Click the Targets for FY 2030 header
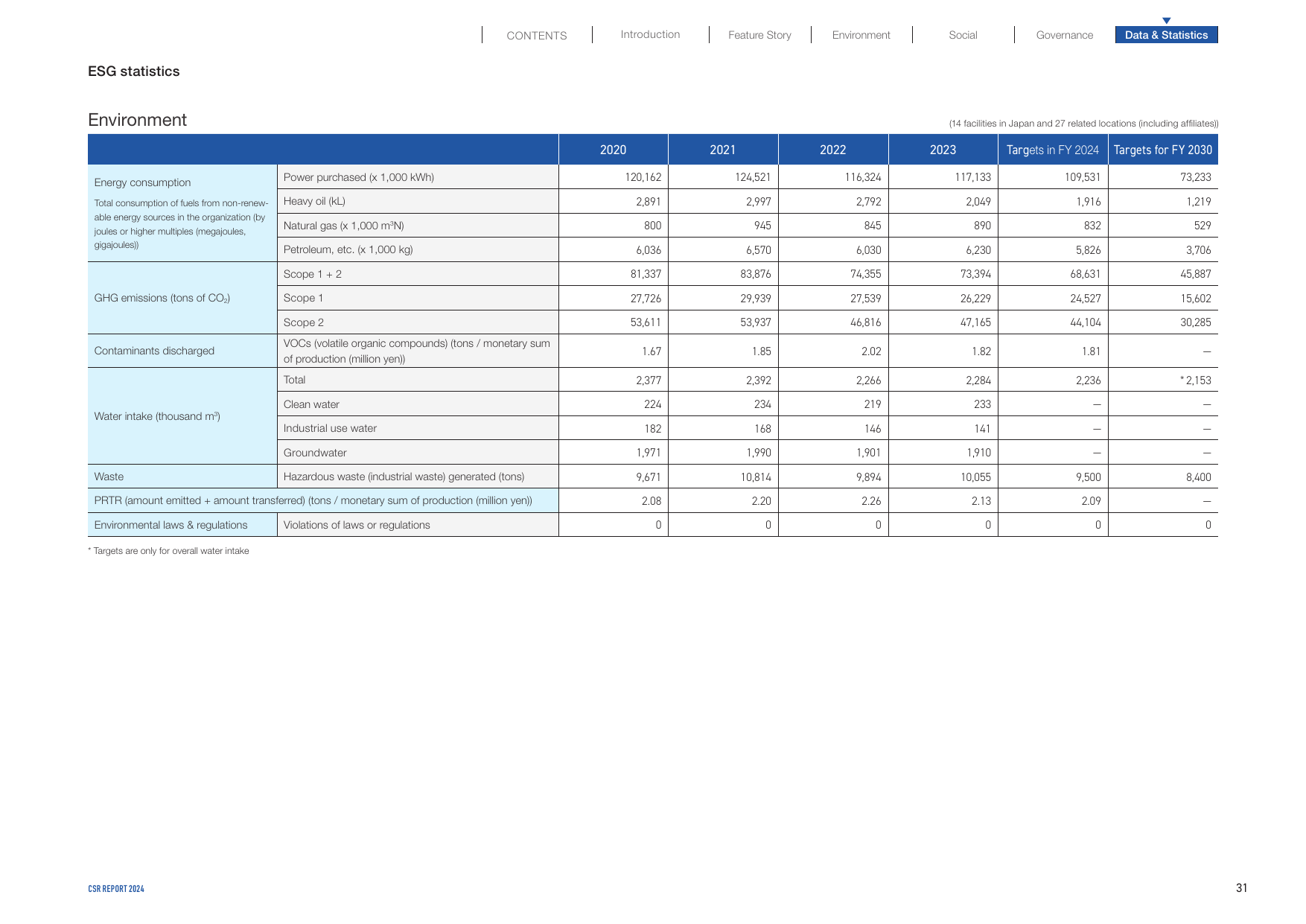Image resolution: width=1306 pixels, height=924 pixels. coord(1163,150)
